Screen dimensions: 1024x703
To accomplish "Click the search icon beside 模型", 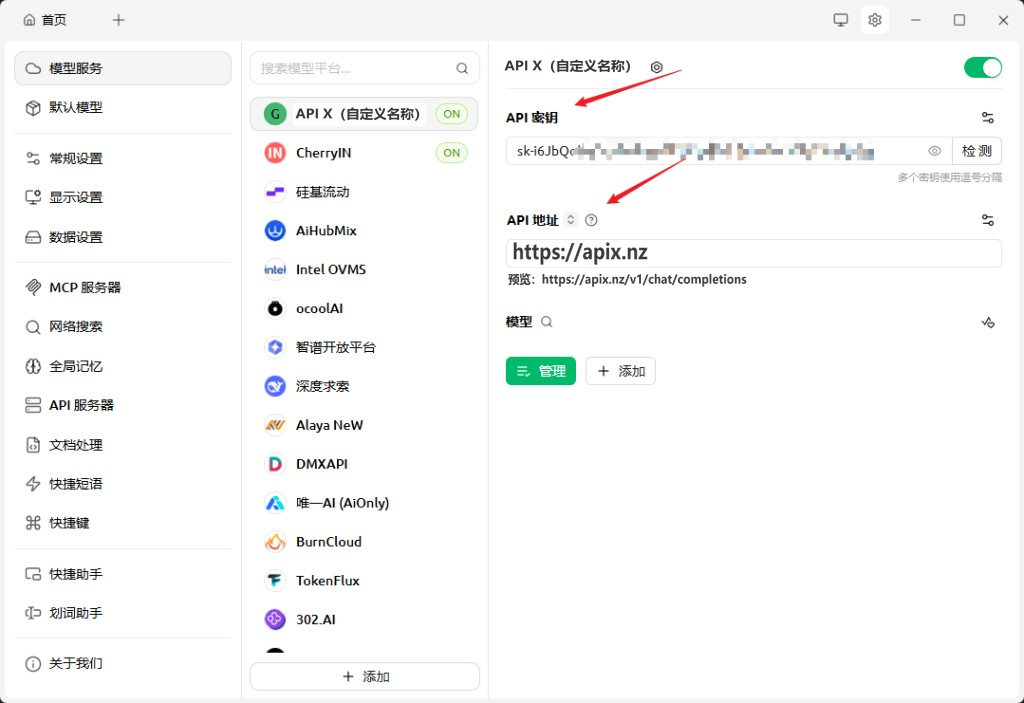I will point(547,322).
